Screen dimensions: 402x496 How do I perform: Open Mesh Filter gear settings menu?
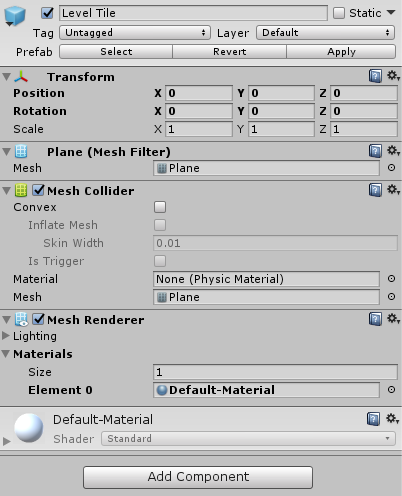coord(393,151)
